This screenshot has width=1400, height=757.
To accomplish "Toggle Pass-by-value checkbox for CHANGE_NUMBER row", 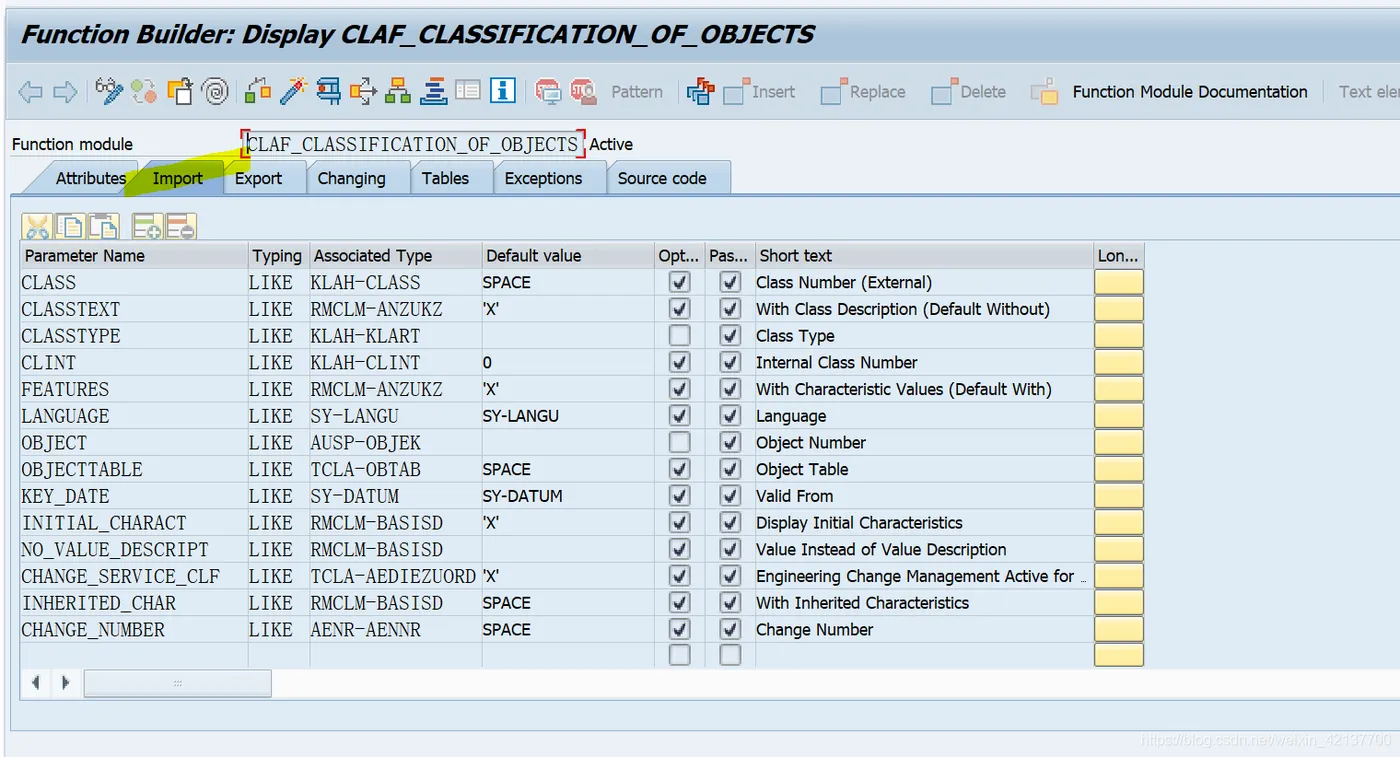I will (731, 629).
